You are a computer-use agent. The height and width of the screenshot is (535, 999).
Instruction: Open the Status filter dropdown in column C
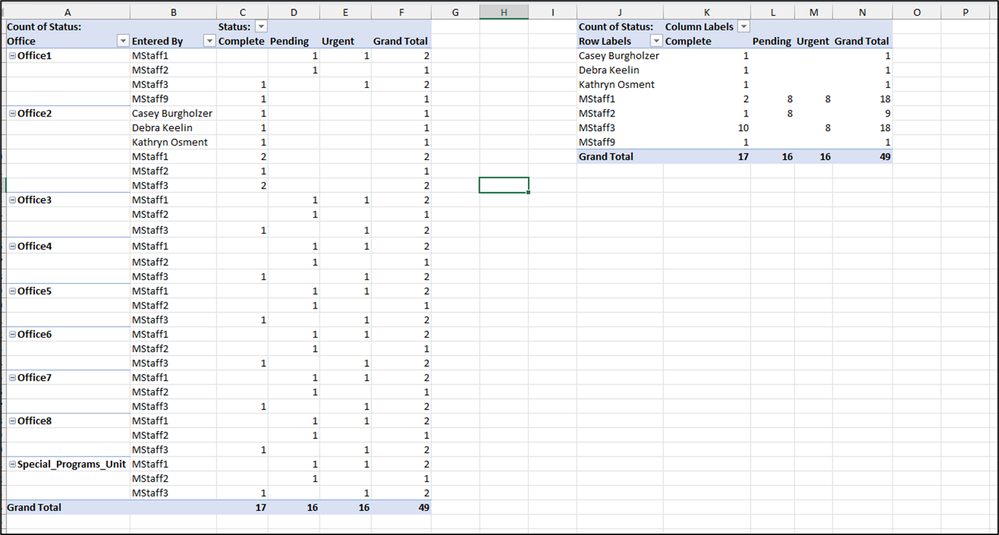click(261, 26)
